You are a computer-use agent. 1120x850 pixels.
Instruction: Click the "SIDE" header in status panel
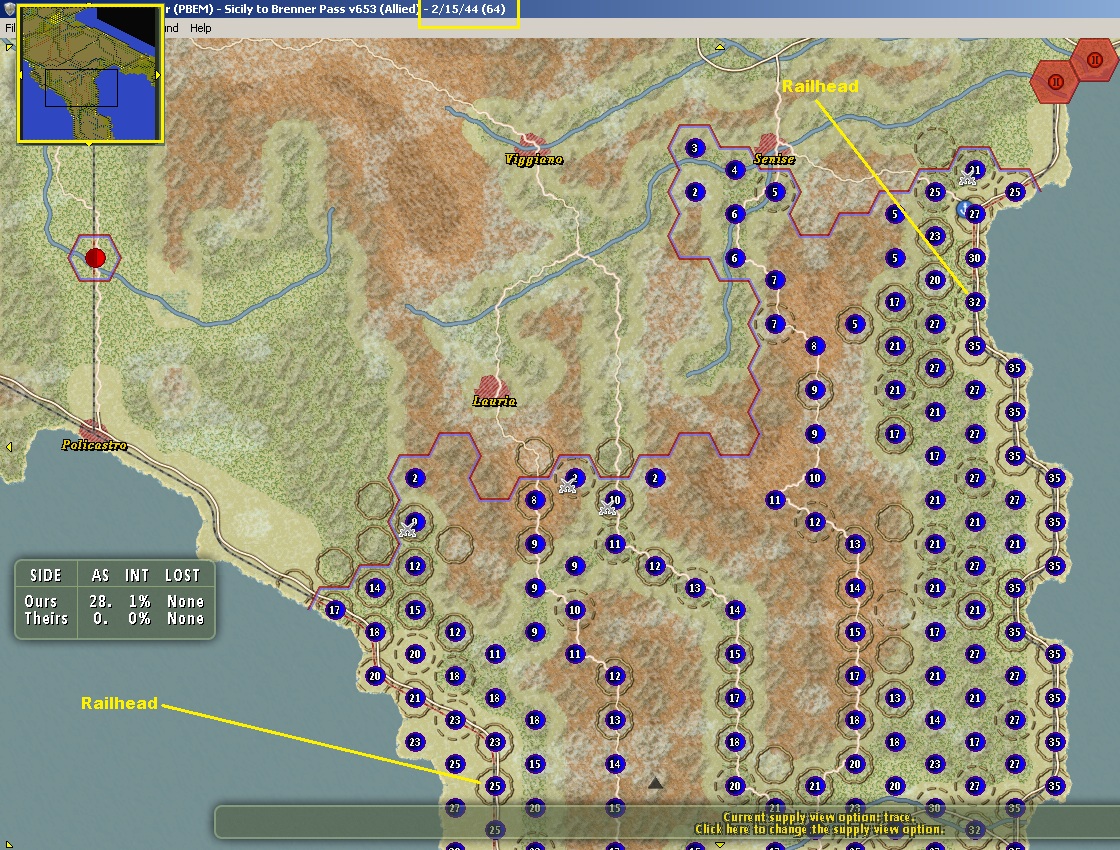(x=46, y=576)
